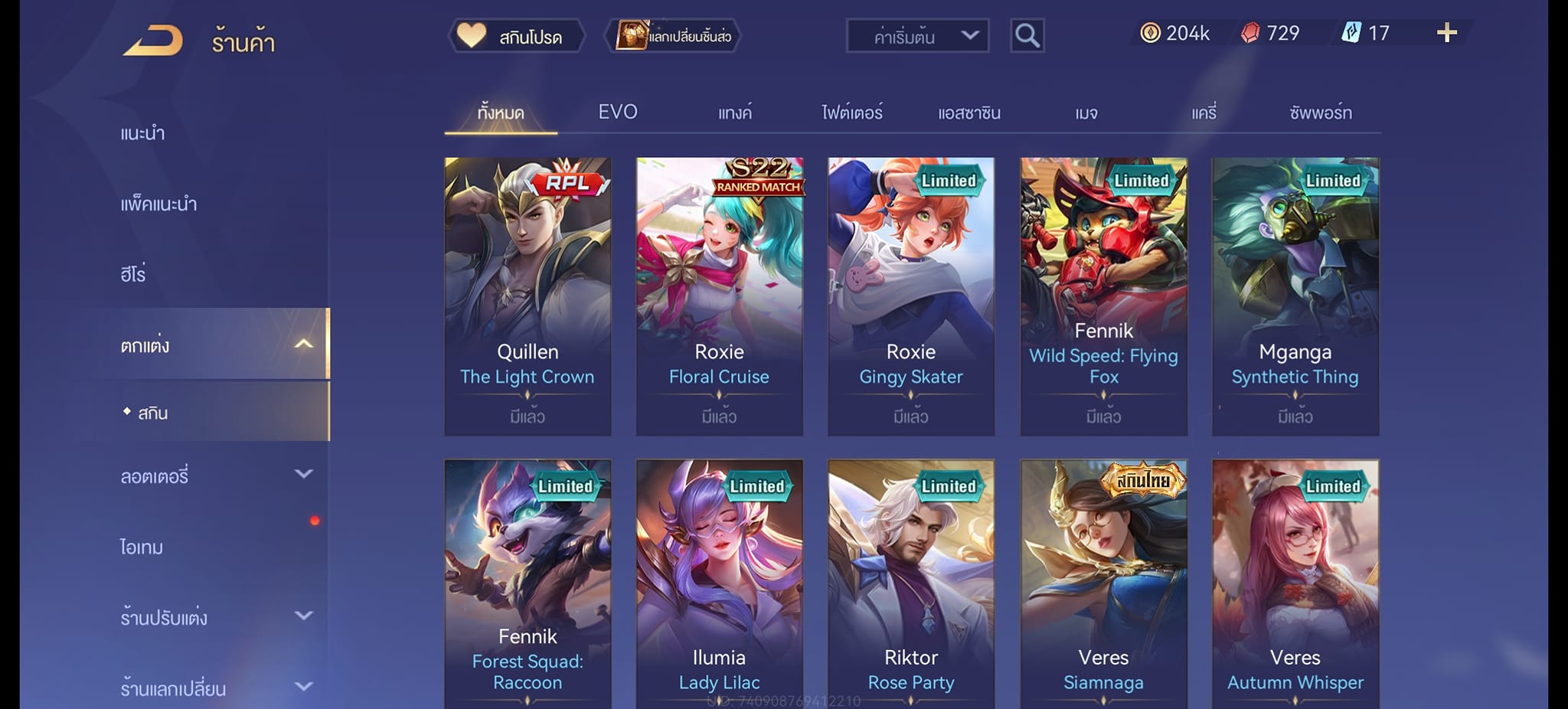The height and width of the screenshot is (709, 1568).
Task: Select Quillen The Light Crown skin card
Action: pos(528,296)
